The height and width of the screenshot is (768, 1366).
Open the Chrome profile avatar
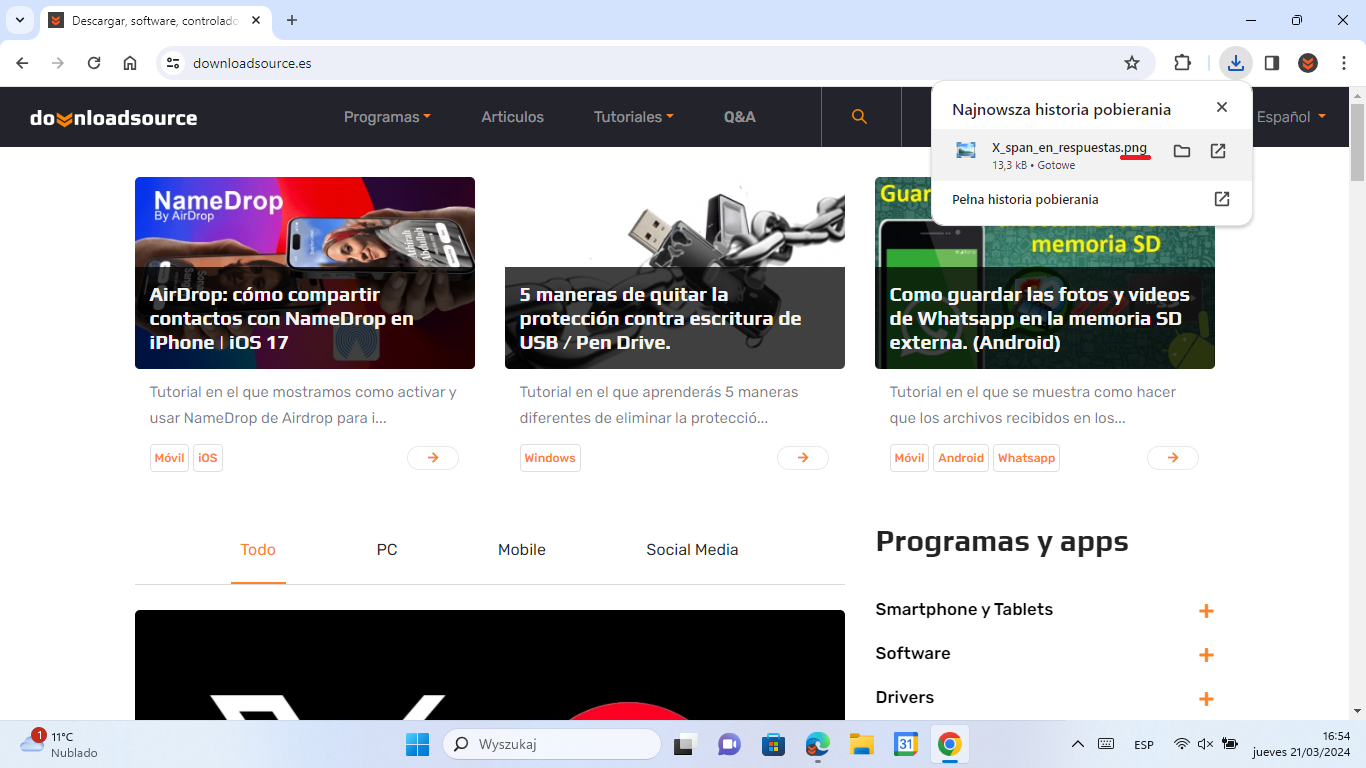[1308, 63]
